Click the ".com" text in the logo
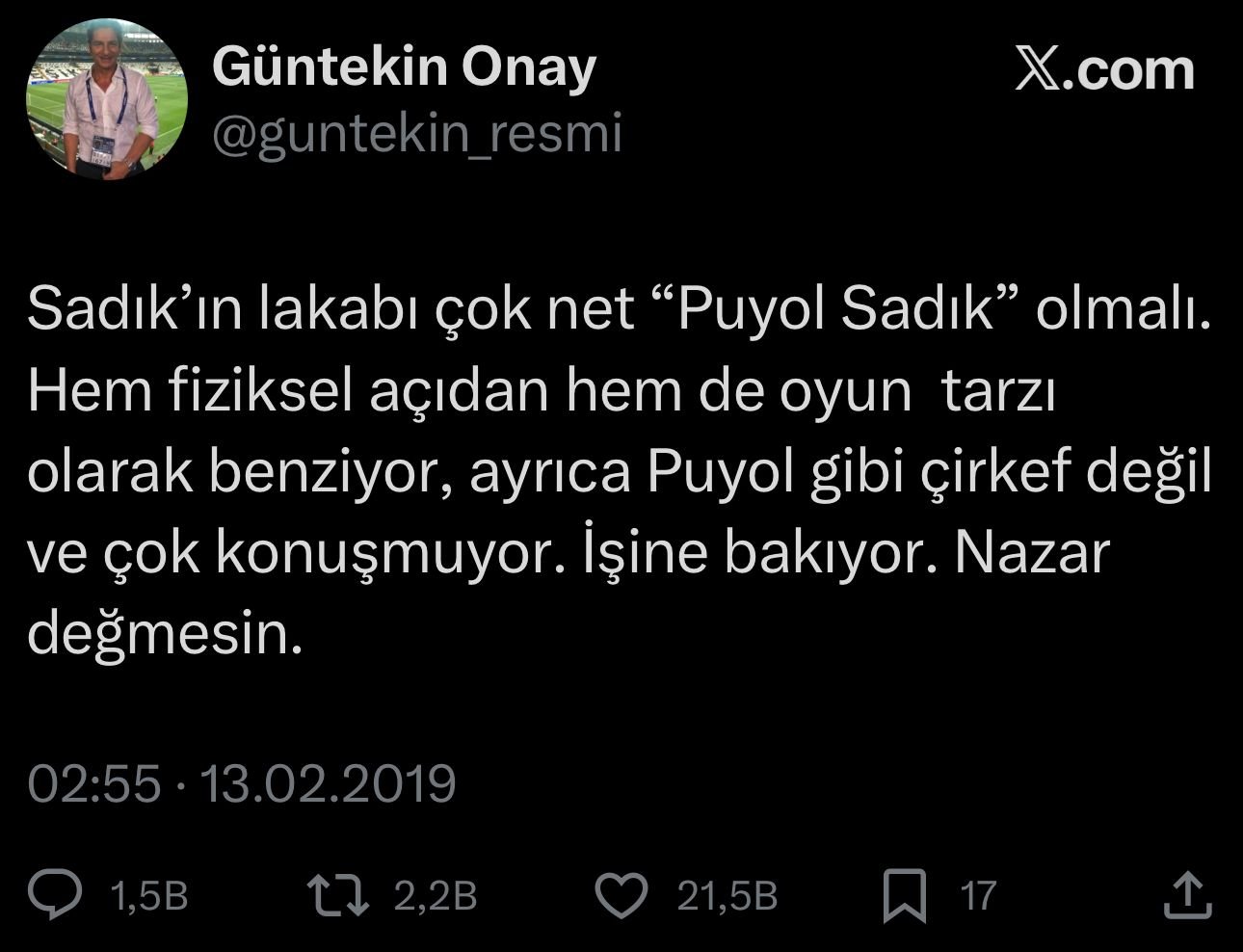The height and width of the screenshot is (952, 1243). pyautogui.click(x=1128, y=72)
